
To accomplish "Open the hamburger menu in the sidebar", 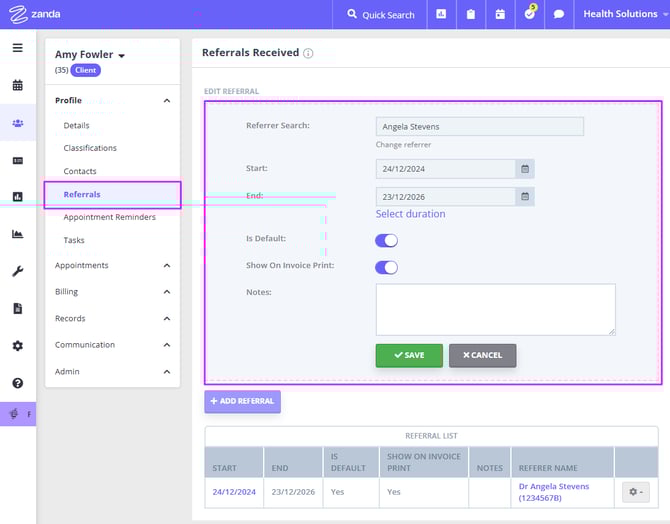I will click(x=17, y=48).
